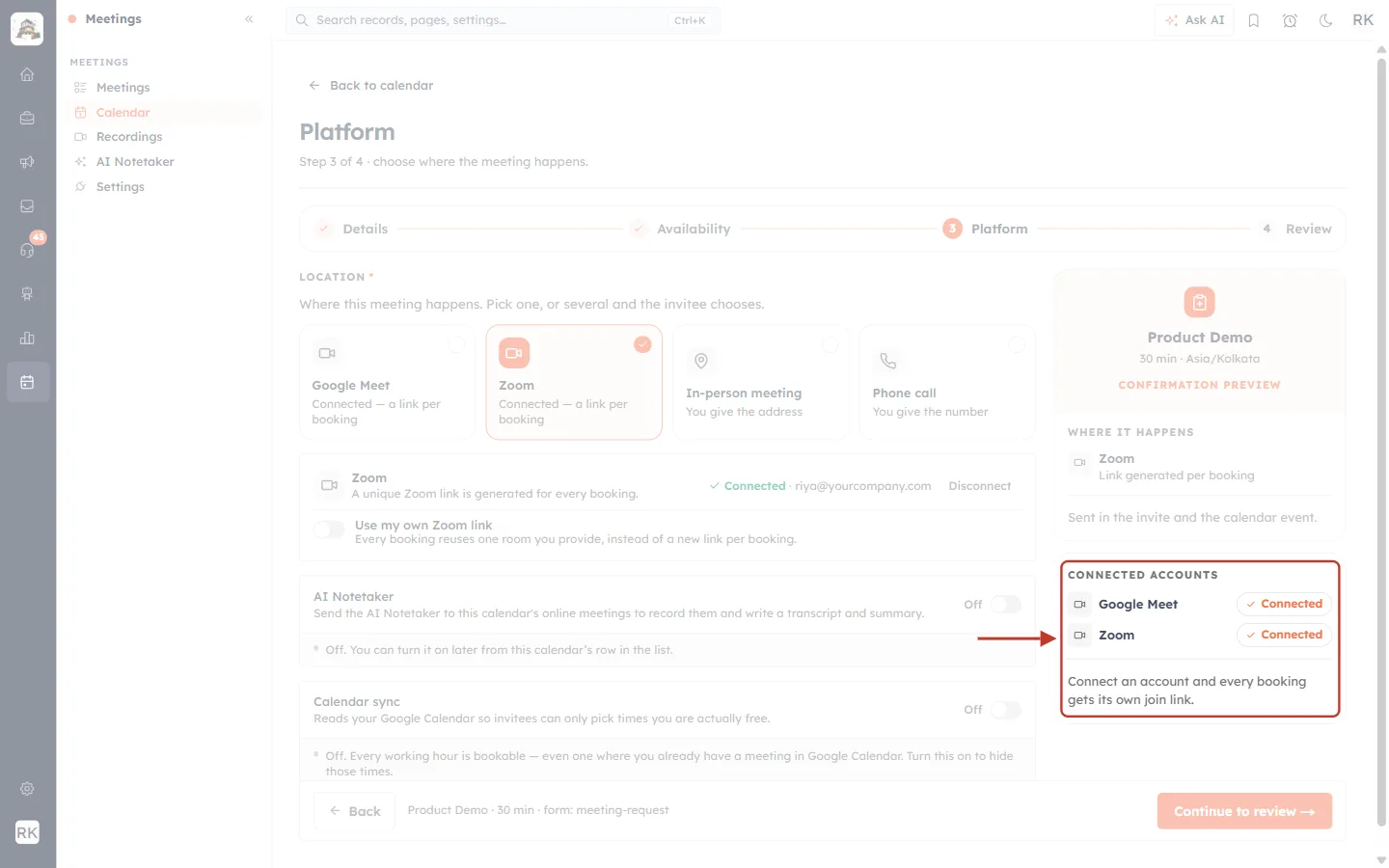Open the settings gear in left rail

tap(27, 789)
